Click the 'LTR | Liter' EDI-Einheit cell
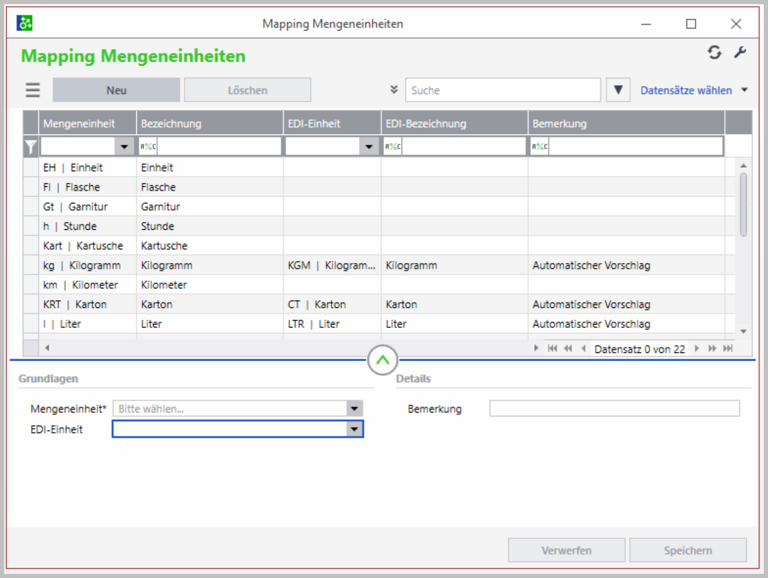Viewport: 768px width, 578px height. [332, 324]
